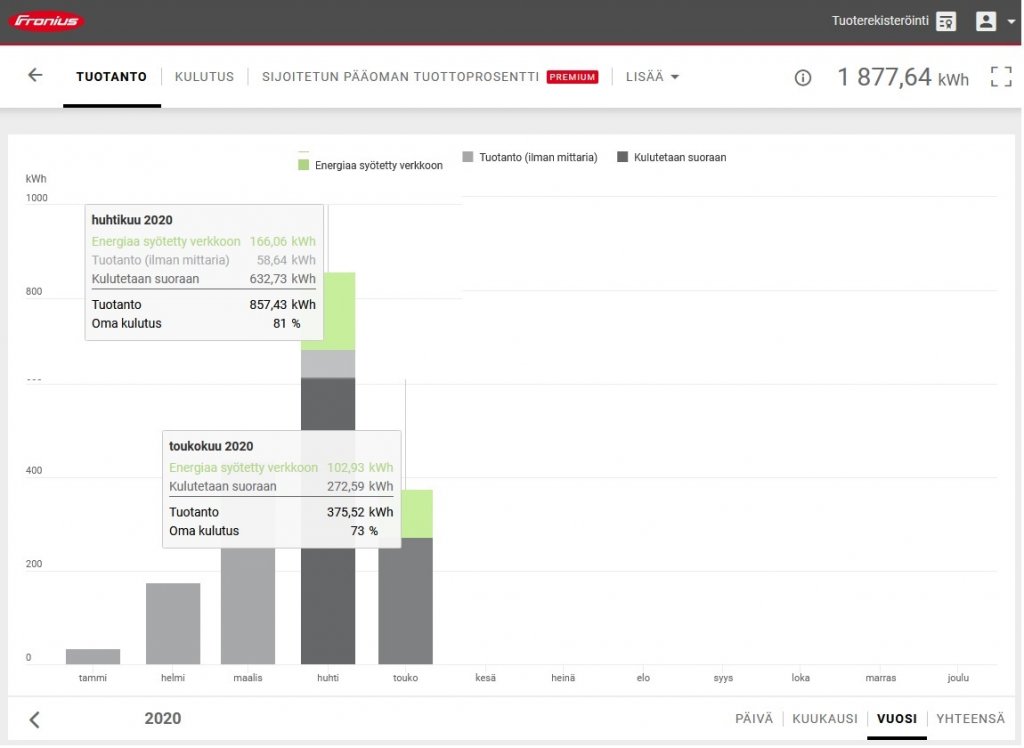Click the back arrow beside Tuotanto
1024x748 pixels.
click(35, 76)
